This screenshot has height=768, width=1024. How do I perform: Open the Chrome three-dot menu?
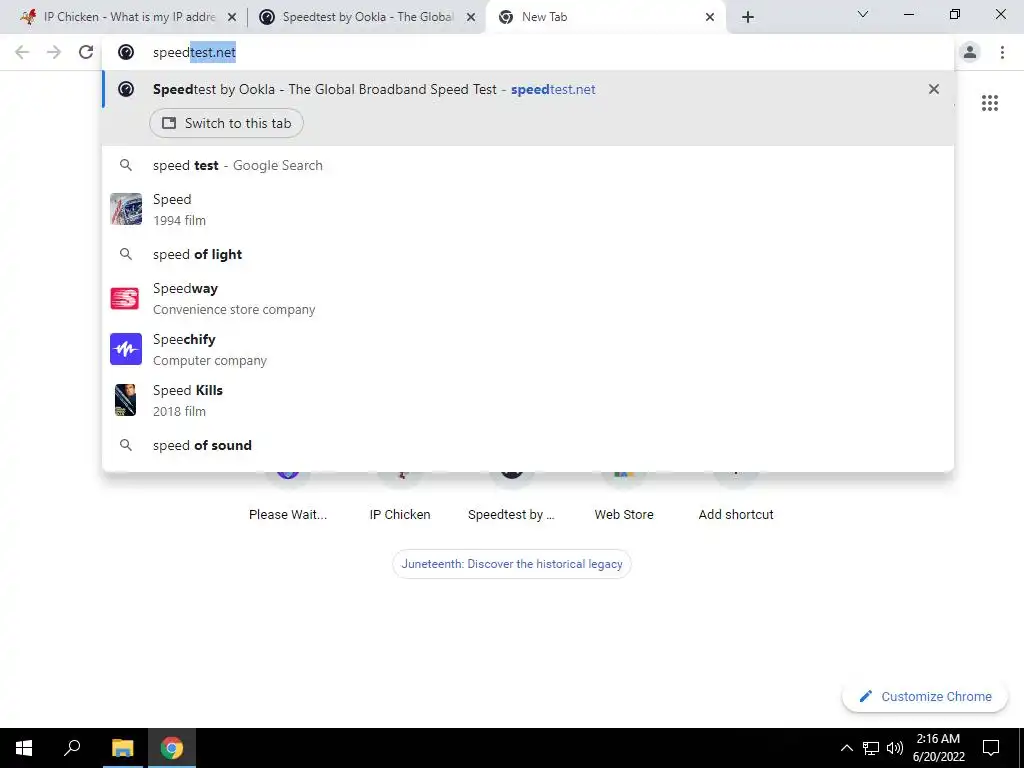coord(1002,52)
